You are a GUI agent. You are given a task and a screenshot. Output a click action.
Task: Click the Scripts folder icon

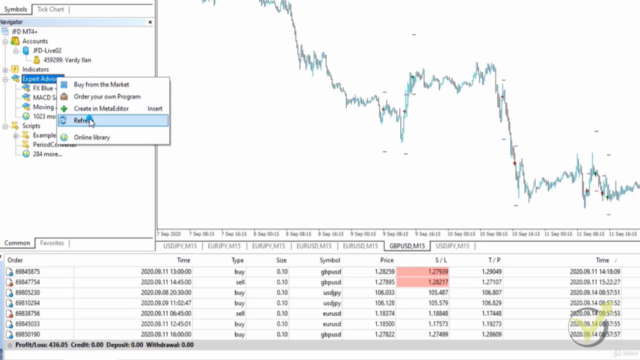(15, 126)
